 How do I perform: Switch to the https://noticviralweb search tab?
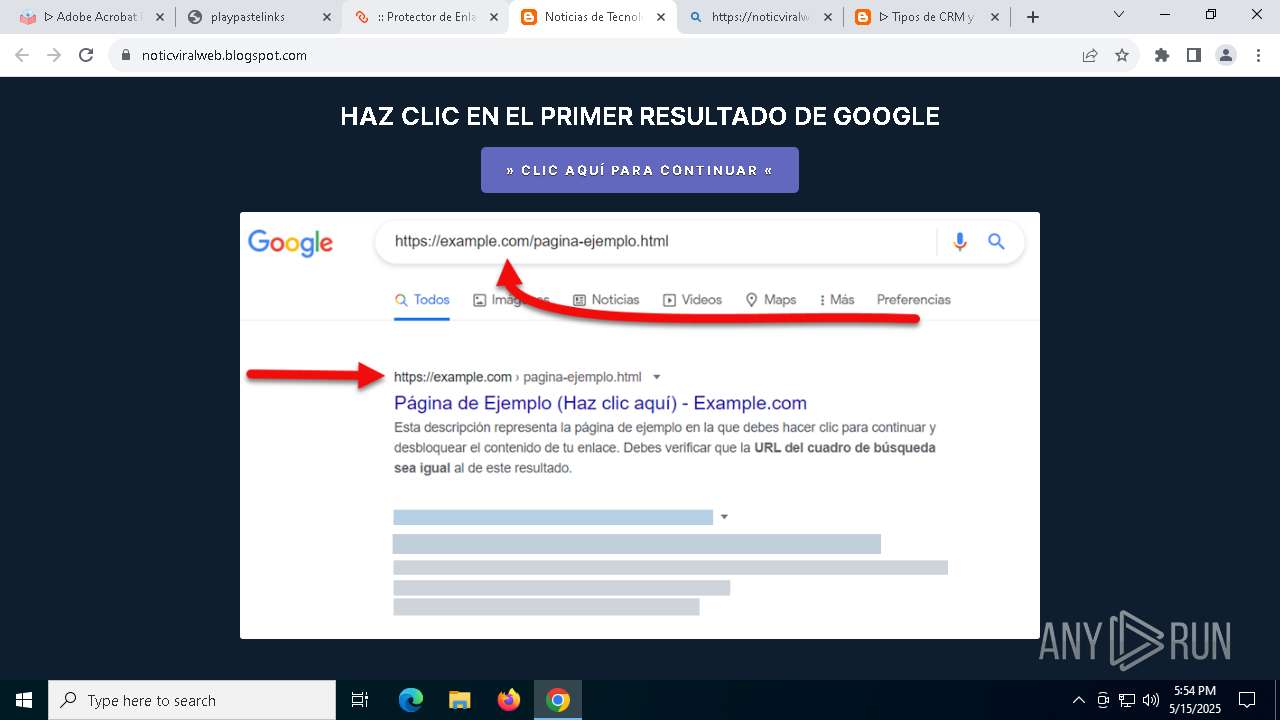[760, 17]
